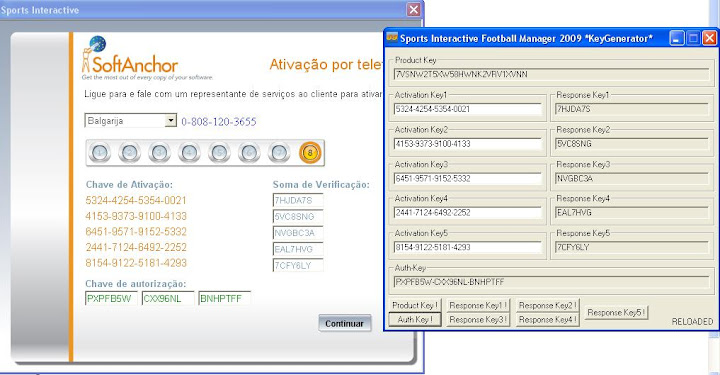Select step 7 circle indicator
Screen dimensions: 720x375
(x=279, y=152)
